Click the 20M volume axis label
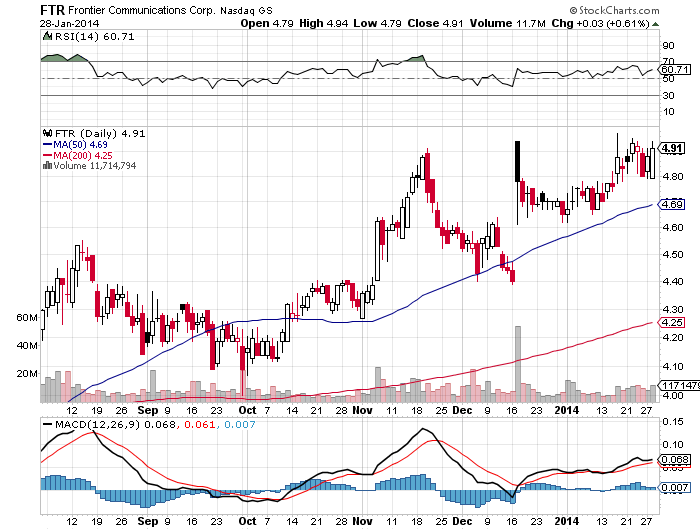700x530 pixels. click(27, 374)
